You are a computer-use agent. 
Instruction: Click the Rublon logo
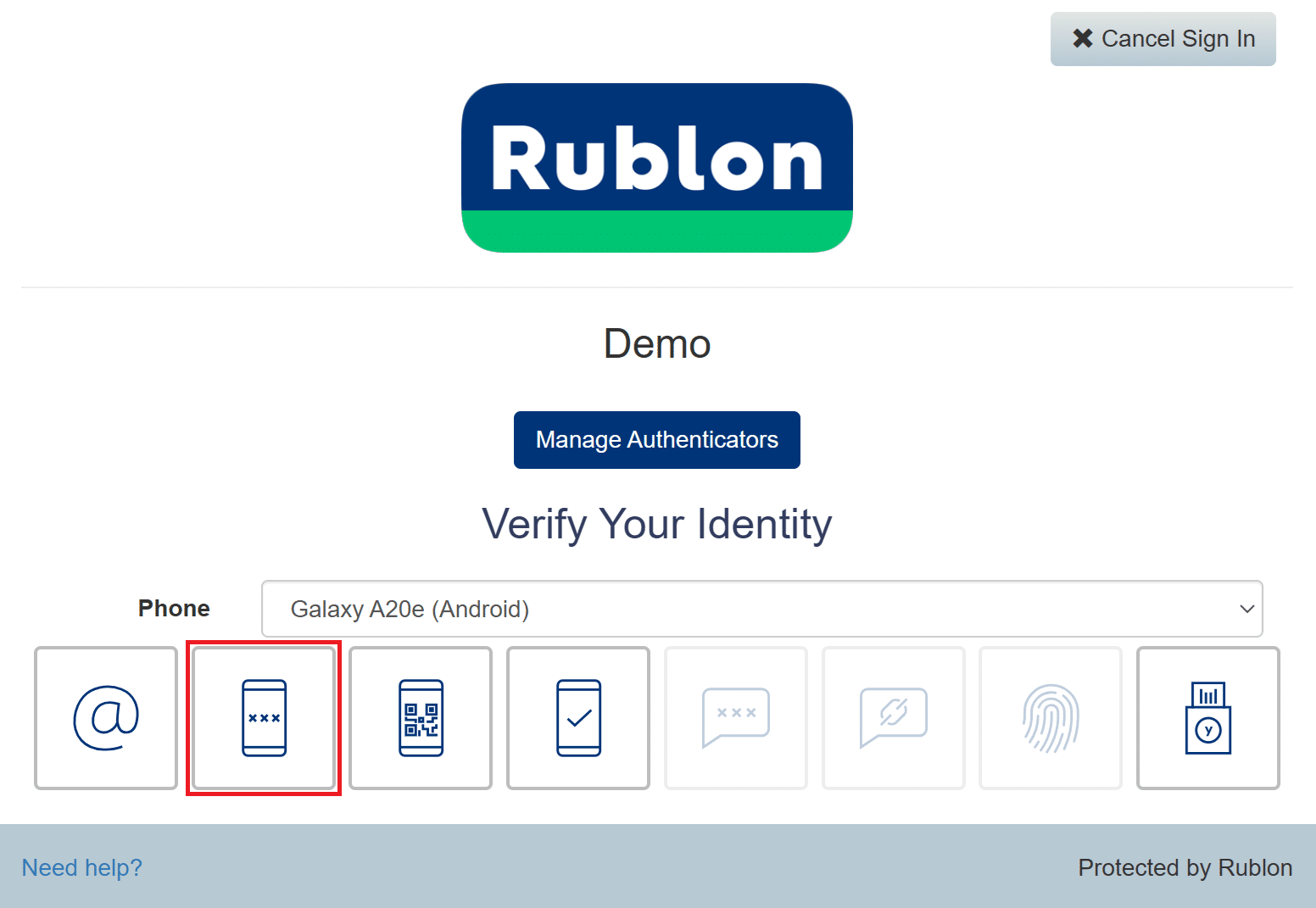coord(657,168)
